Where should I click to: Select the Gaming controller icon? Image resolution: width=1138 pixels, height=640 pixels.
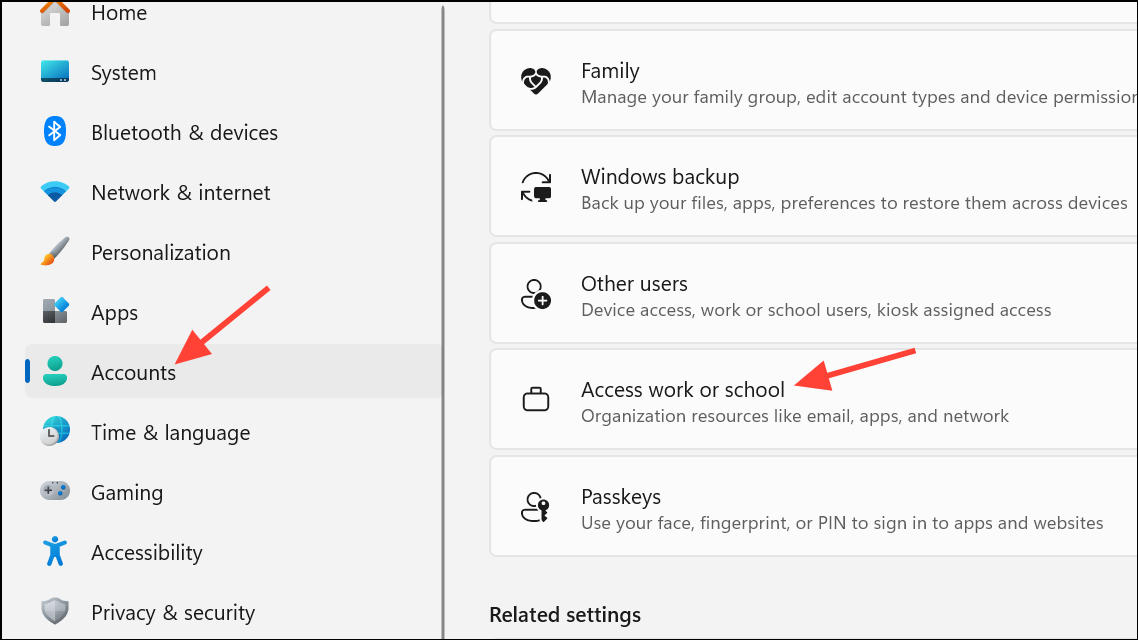53,492
